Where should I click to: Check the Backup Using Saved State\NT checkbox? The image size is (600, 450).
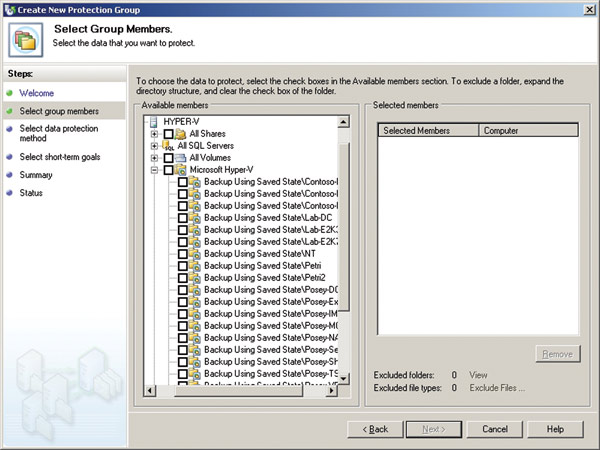[x=183, y=254]
